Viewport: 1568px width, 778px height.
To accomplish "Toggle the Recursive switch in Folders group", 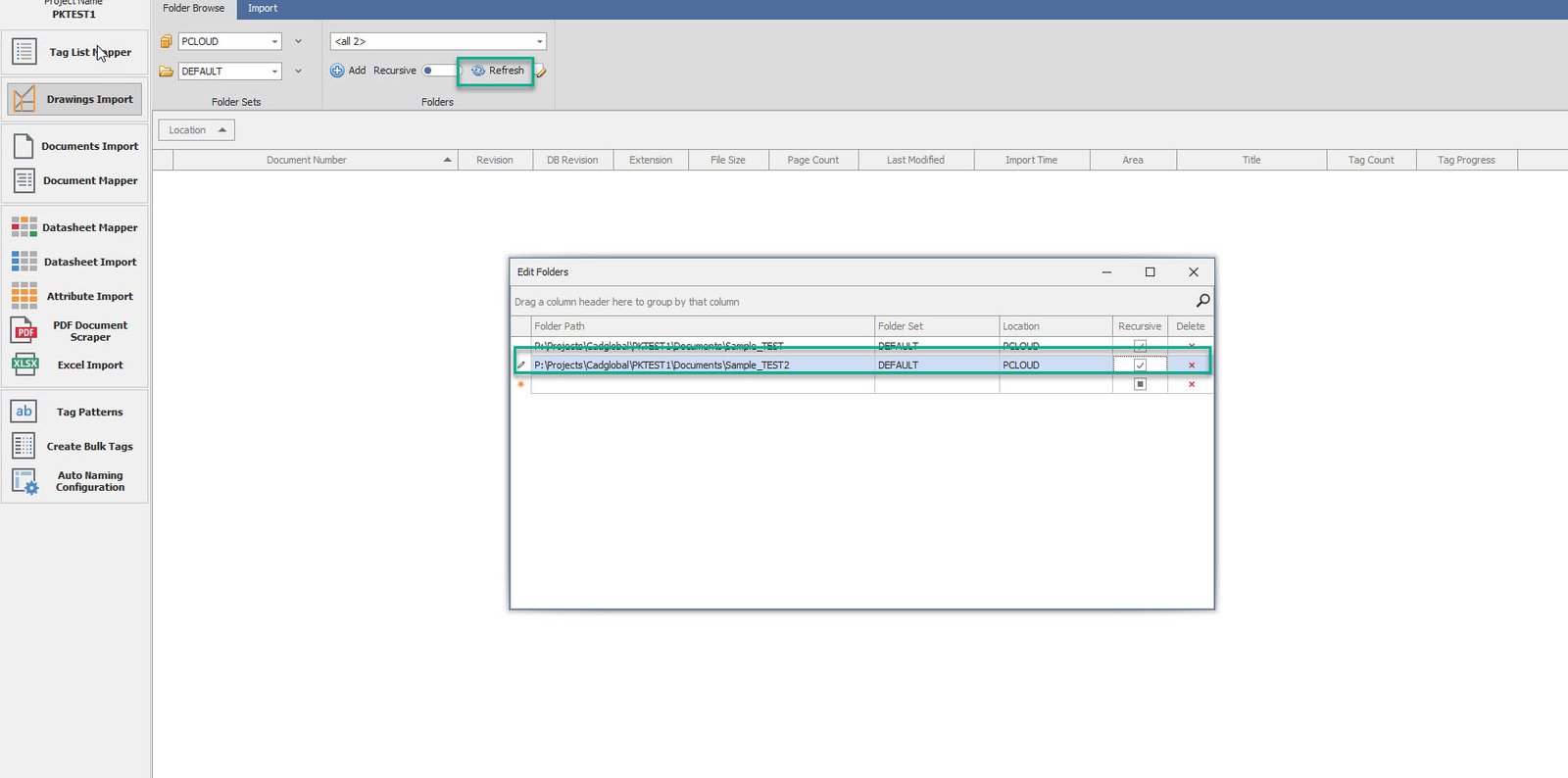I will tap(439, 71).
